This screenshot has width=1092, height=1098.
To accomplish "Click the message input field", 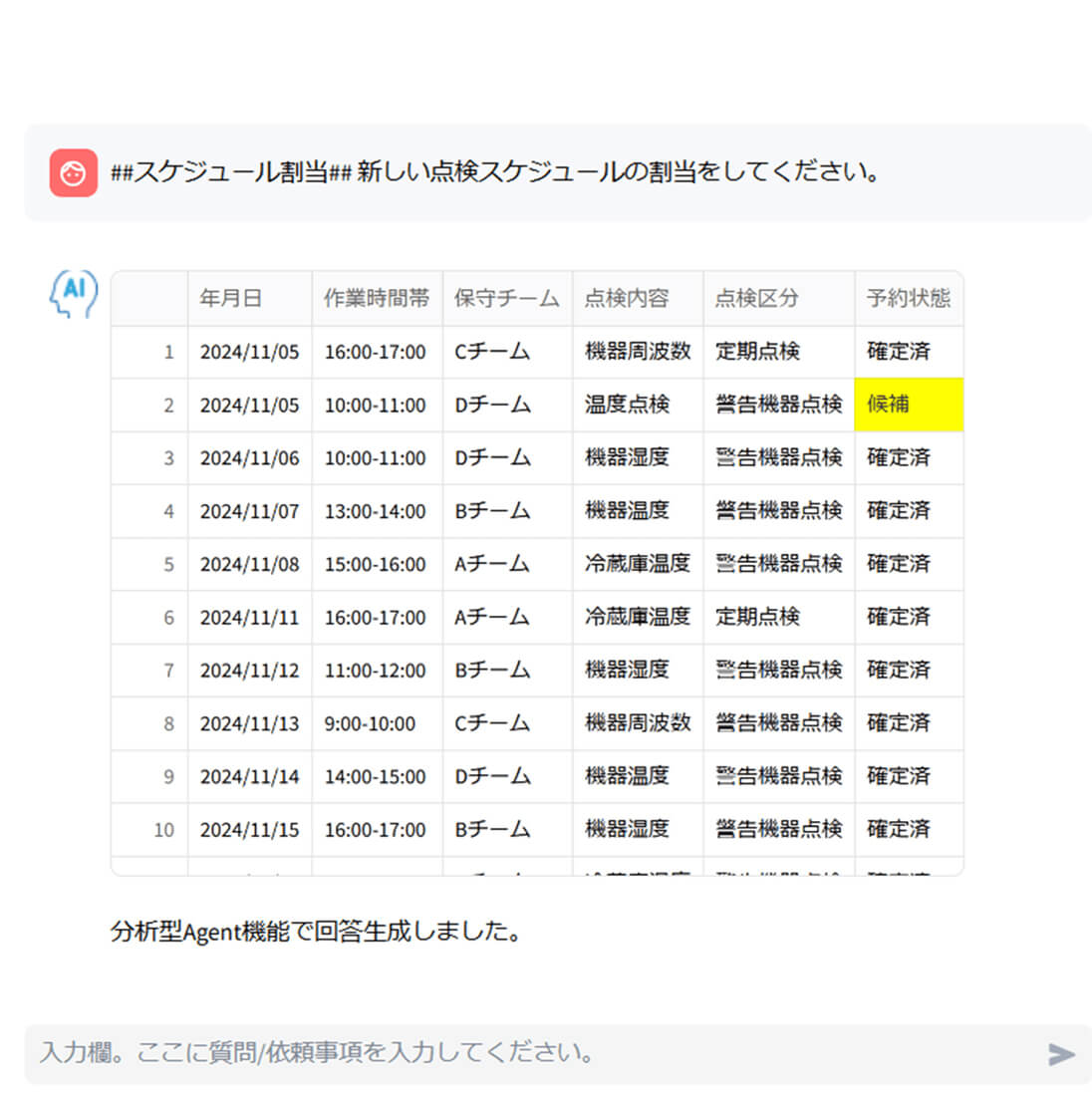I will tap(528, 1053).
